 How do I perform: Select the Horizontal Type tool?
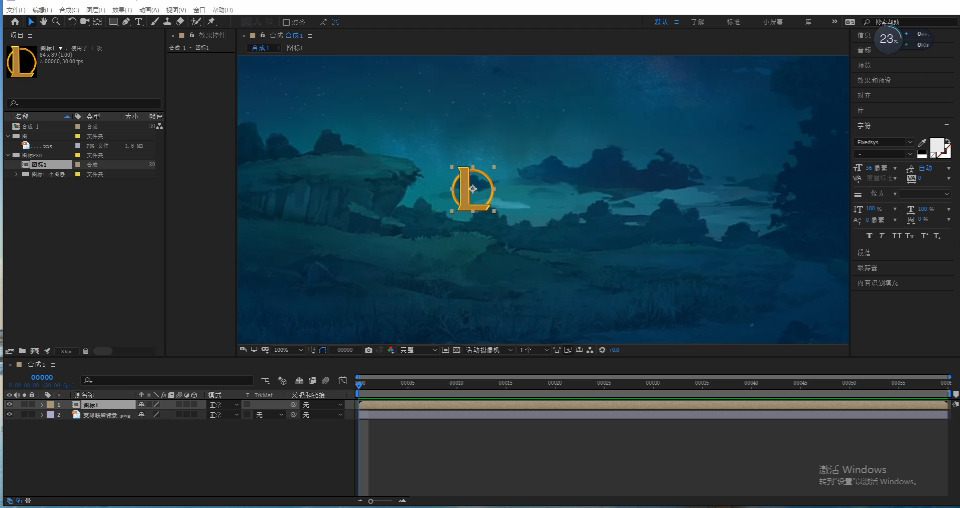(x=139, y=21)
